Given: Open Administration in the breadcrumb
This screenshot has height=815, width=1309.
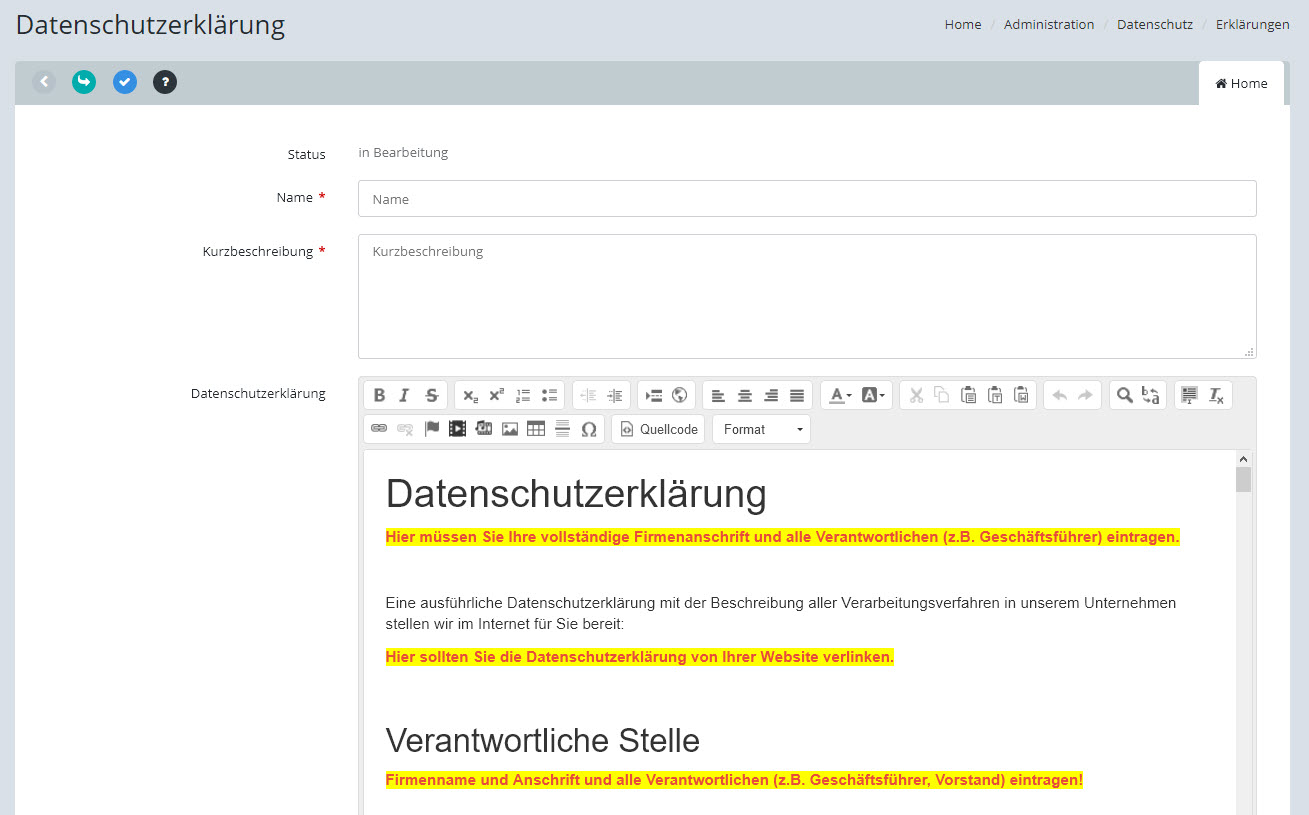Looking at the screenshot, I should [1049, 24].
